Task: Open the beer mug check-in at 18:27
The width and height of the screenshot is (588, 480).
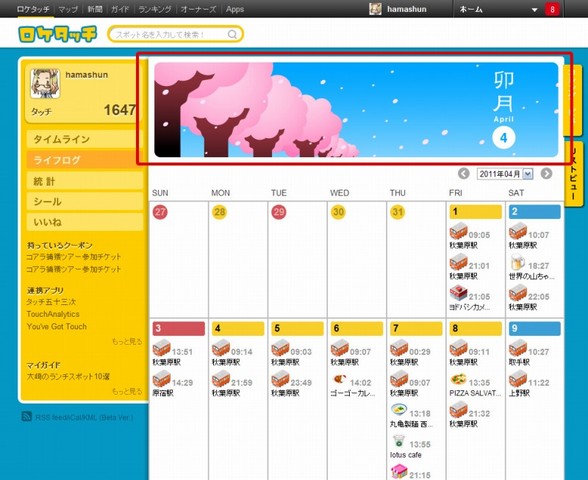Action: [518, 262]
